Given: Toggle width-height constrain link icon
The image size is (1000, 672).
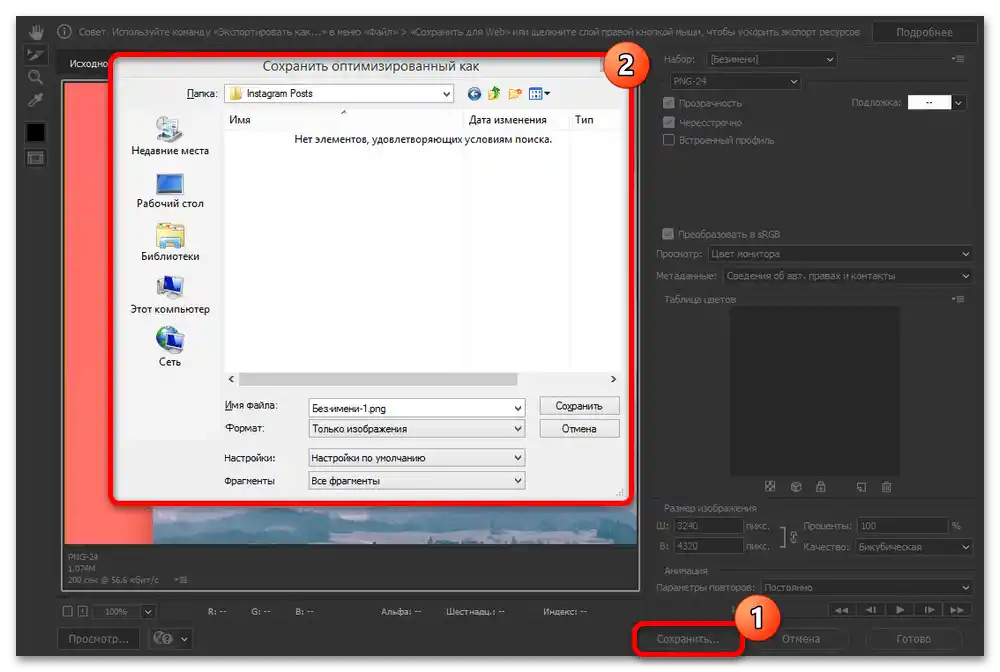Looking at the screenshot, I should point(793,537).
